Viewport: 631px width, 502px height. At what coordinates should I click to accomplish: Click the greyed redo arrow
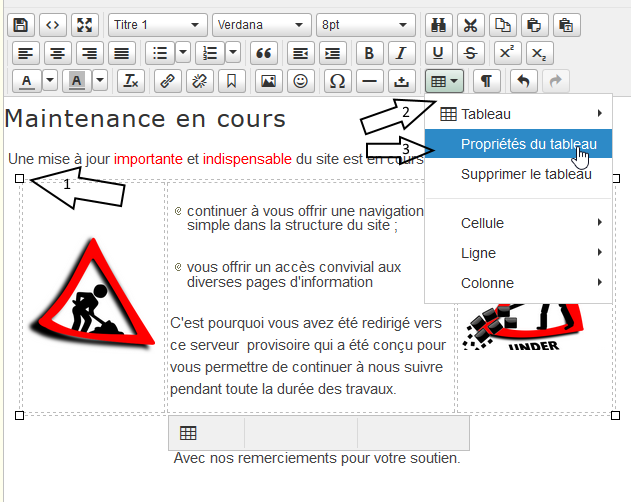click(x=556, y=81)
